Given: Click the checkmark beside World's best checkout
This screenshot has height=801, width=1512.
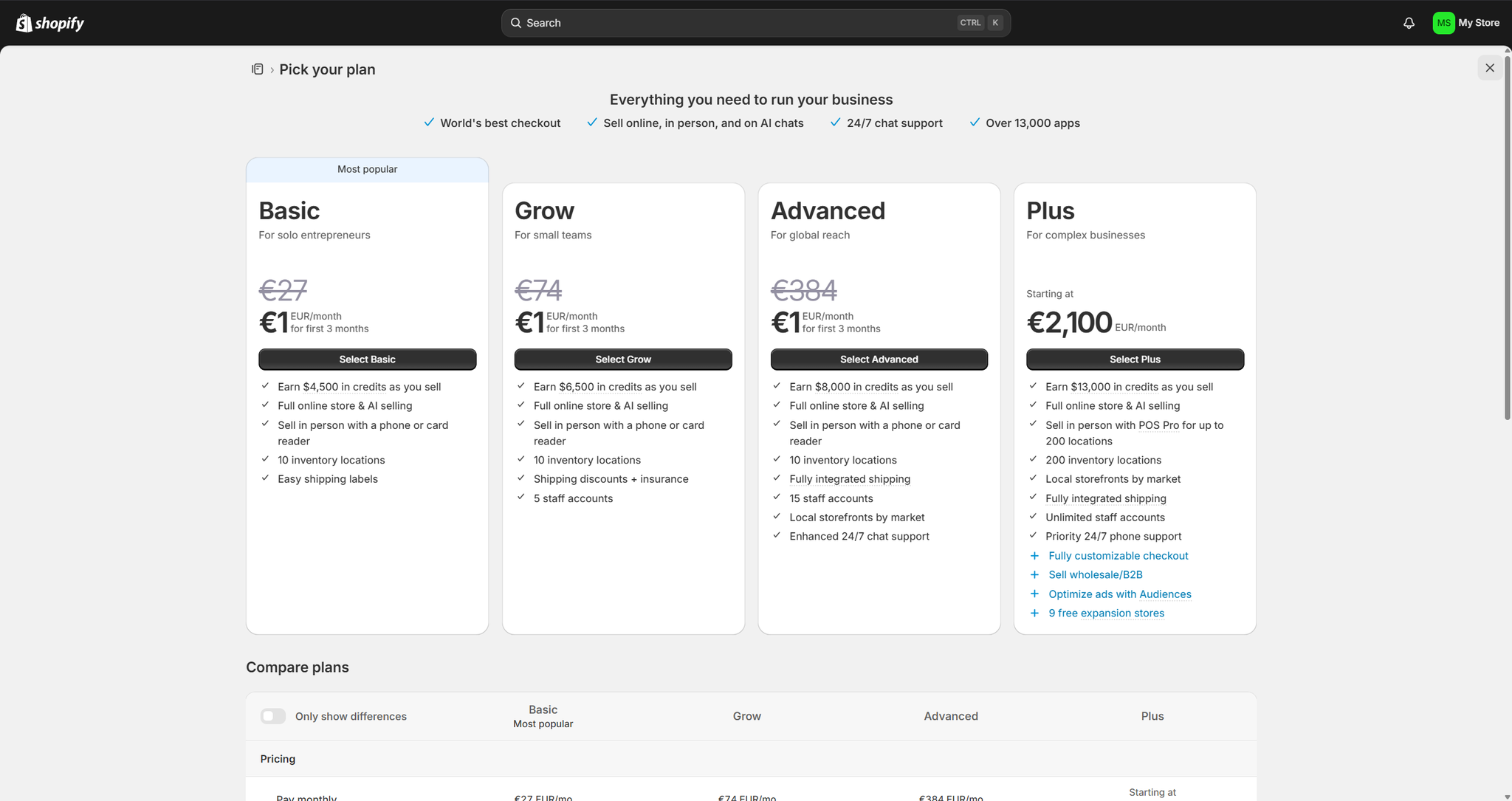Looking at the screenshot, I should tap(429, 123).
